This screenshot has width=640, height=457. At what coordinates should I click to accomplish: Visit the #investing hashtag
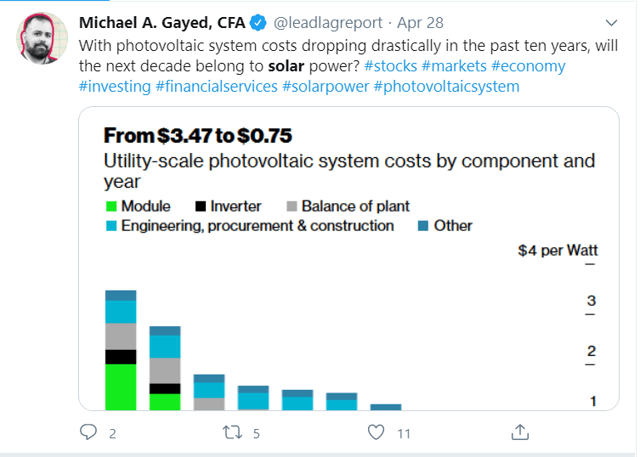115,87
